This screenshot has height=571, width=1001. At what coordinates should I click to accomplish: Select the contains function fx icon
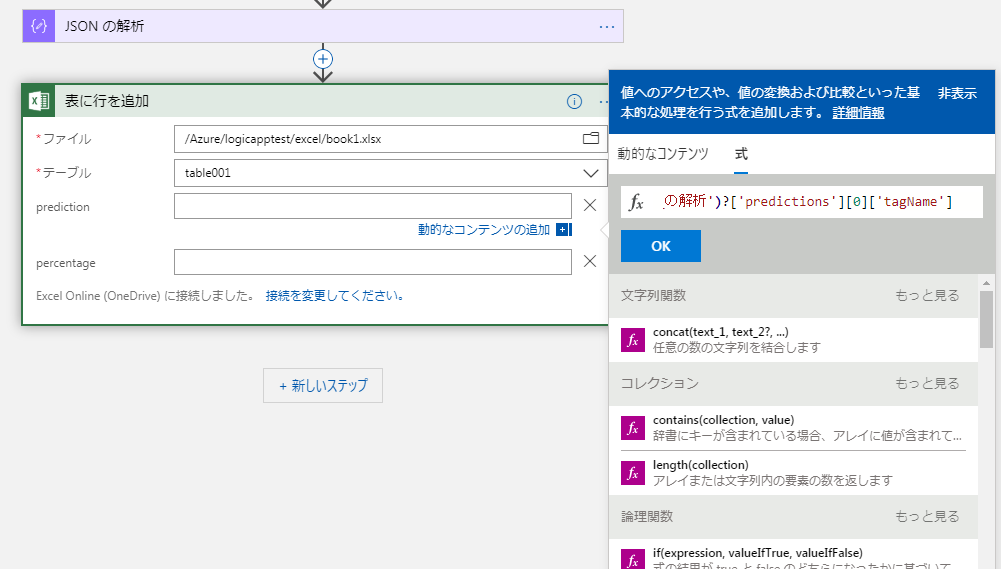[x=633, y=428]
